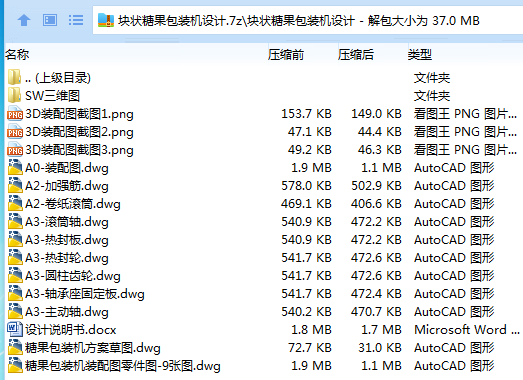Image resolution: width=523 pixels, height=380 pixels.
Task: Select the parent directory folder icon
Action: click(x=14, y=77)
